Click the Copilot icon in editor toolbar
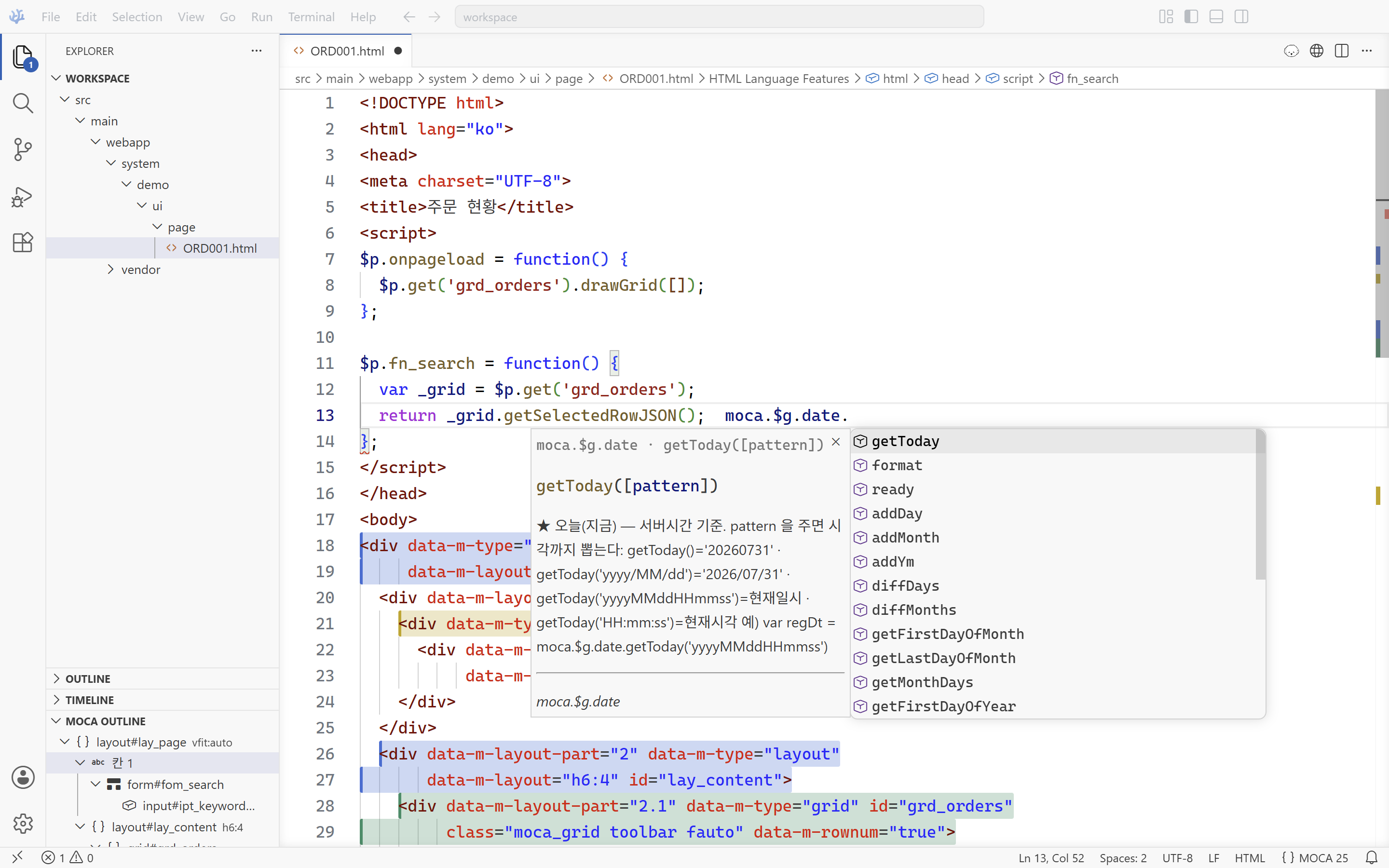The height and width of the screenshot is (868, 1389). (1292, 51)
